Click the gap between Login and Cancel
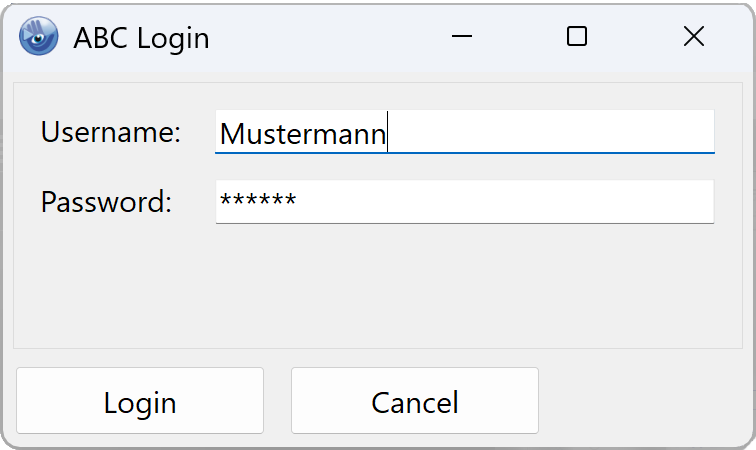This screenshot has height=450, width=756. [x=277, y=402]
